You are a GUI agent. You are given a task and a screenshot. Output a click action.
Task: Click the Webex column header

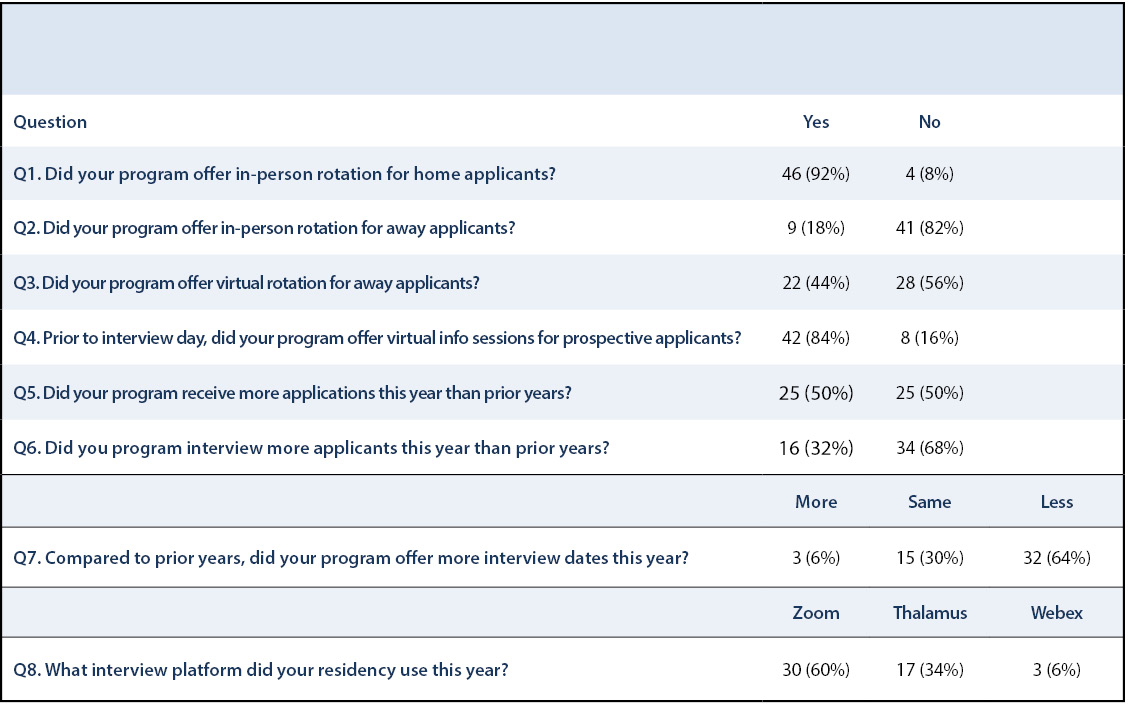[1057, 613]
